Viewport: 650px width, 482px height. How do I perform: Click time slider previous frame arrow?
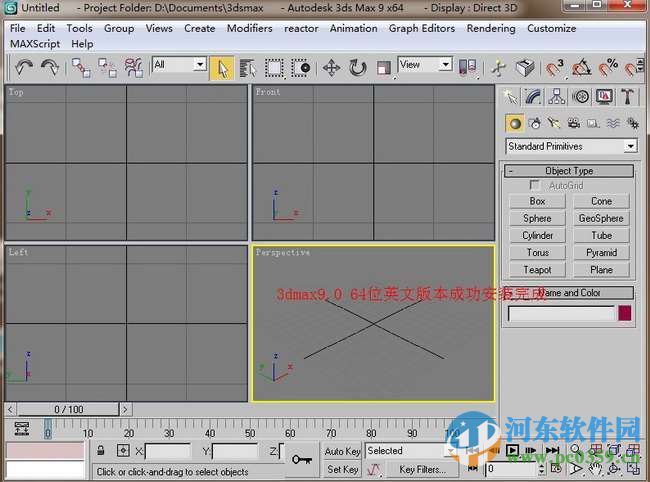(10, 409)
